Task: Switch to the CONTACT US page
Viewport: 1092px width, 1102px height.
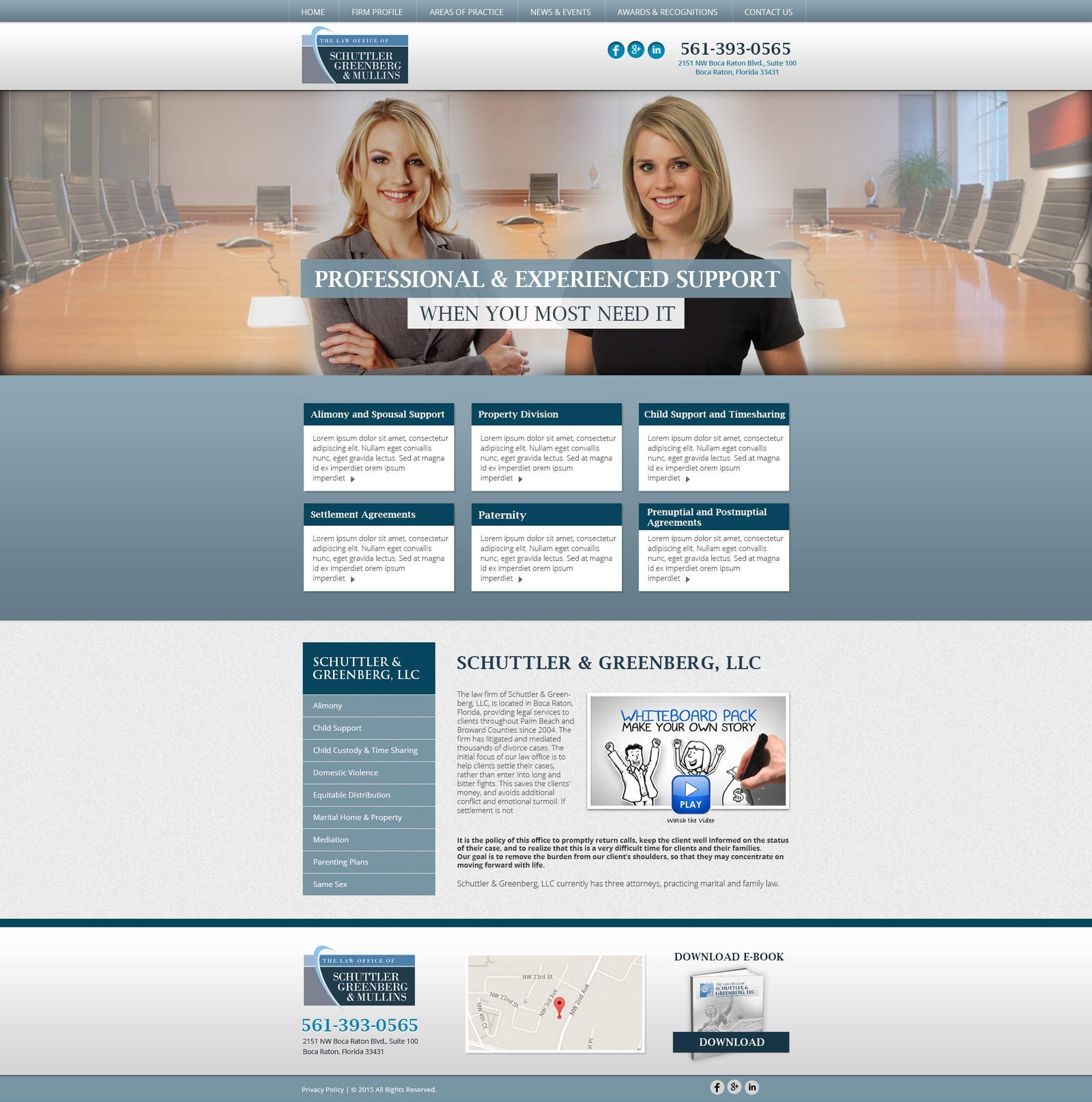Action: tap(768, 12)
